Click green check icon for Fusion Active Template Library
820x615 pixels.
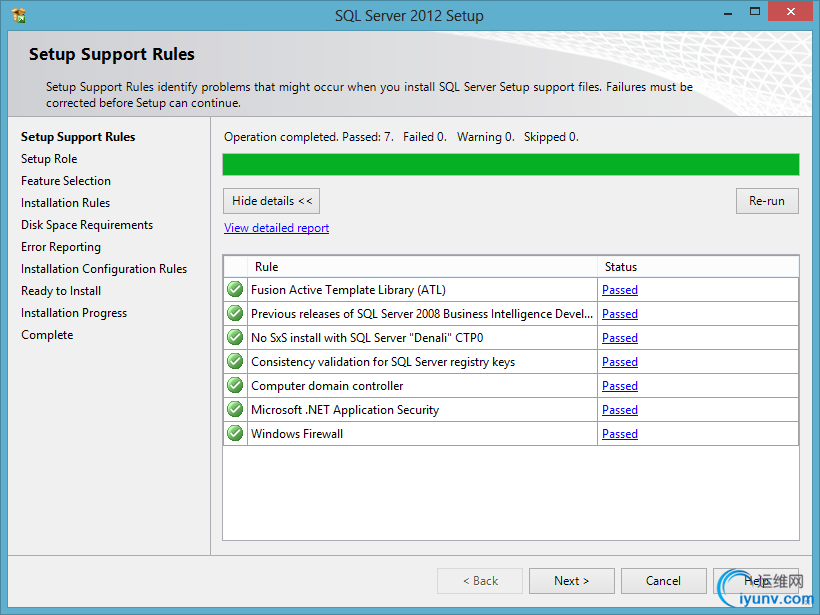coord(235,289)
